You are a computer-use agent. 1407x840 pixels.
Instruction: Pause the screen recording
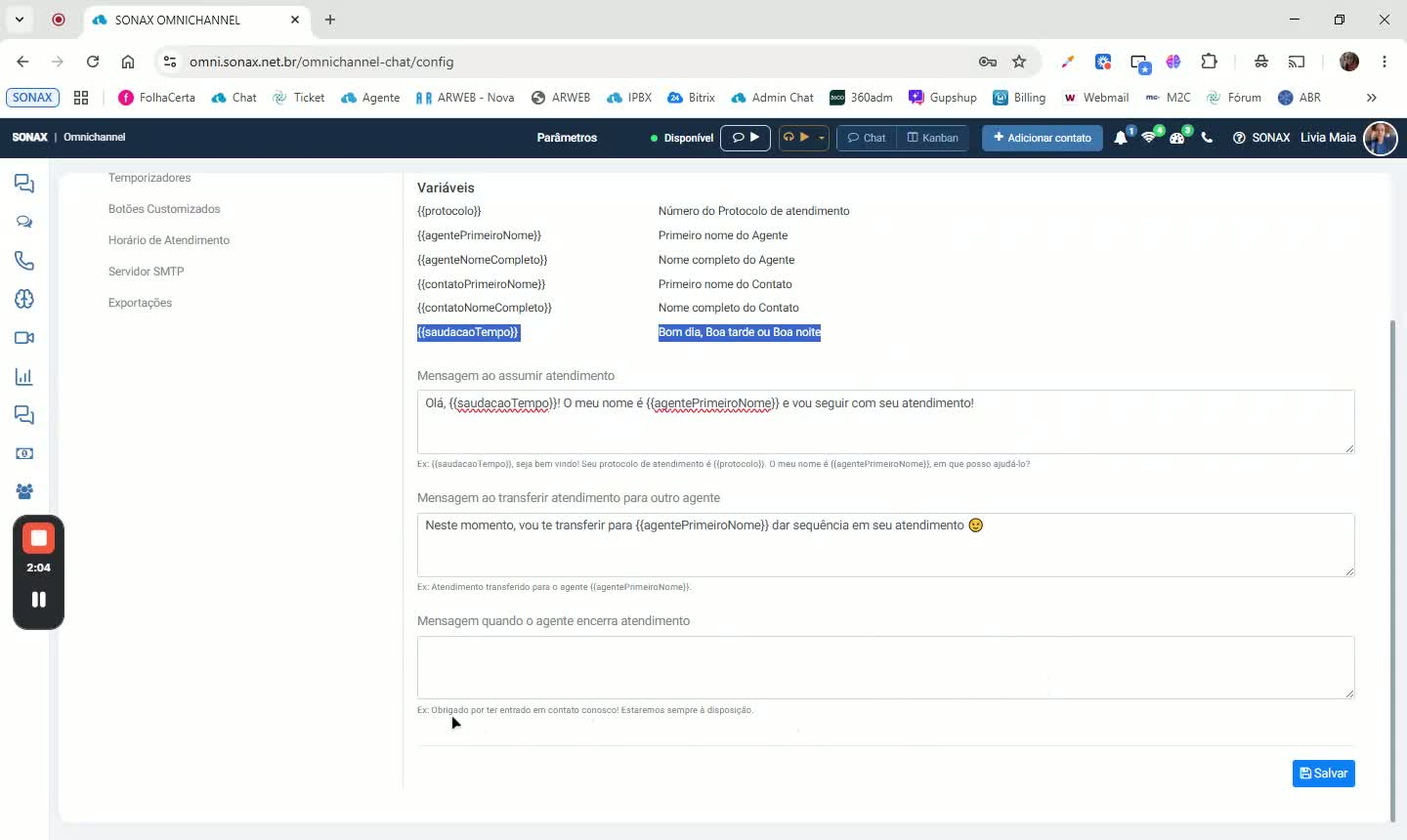[x=39, y=600]
